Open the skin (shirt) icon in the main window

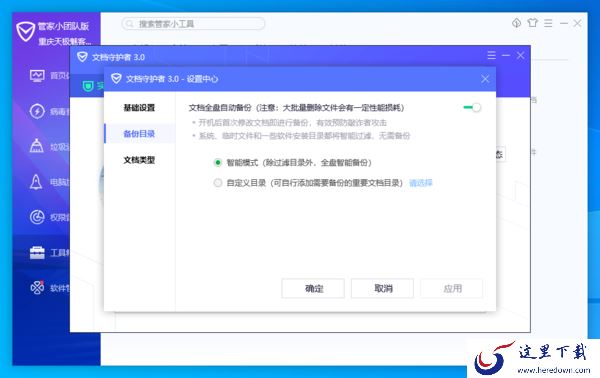click(533, 23)
